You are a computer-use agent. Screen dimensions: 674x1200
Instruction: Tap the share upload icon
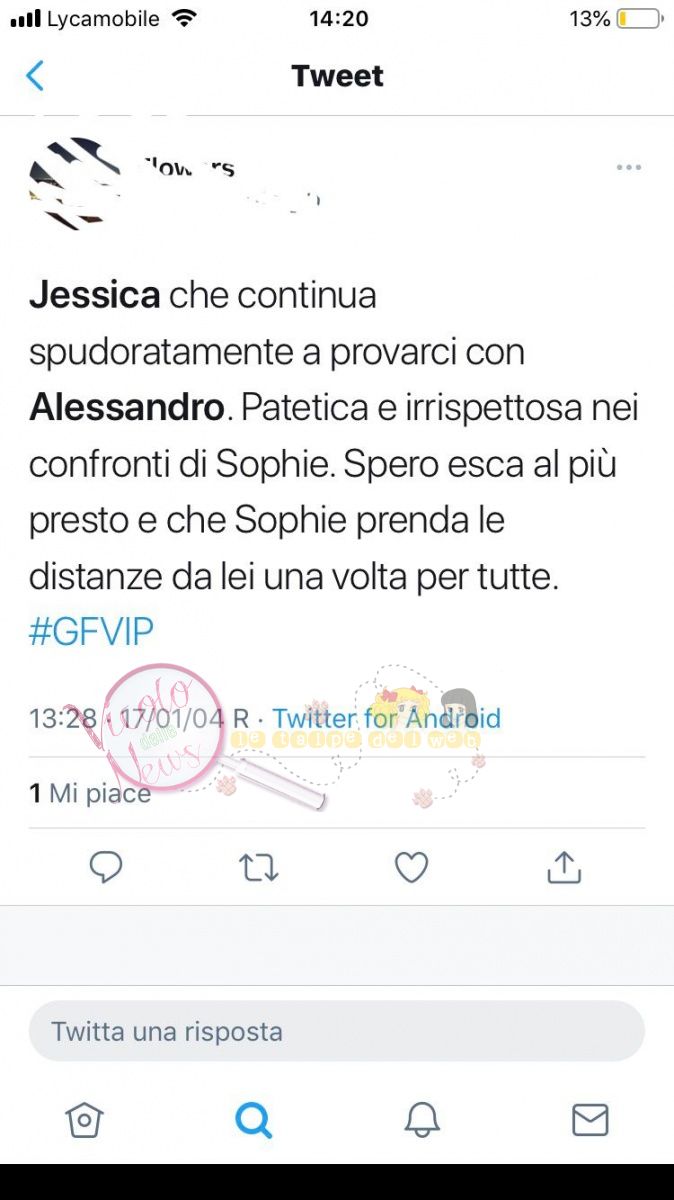click(x=564, y=867)
